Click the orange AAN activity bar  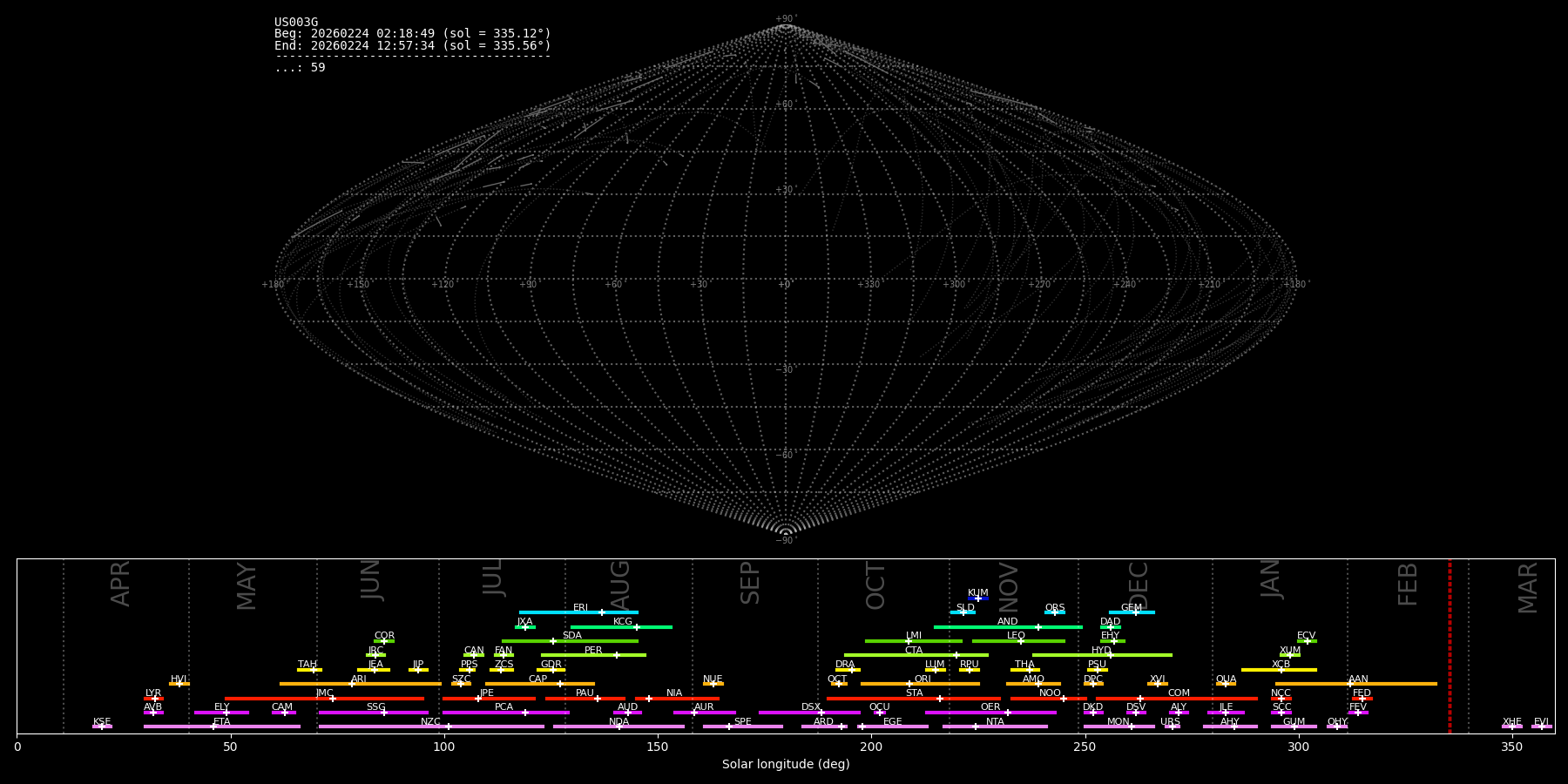click(1356, 684)
